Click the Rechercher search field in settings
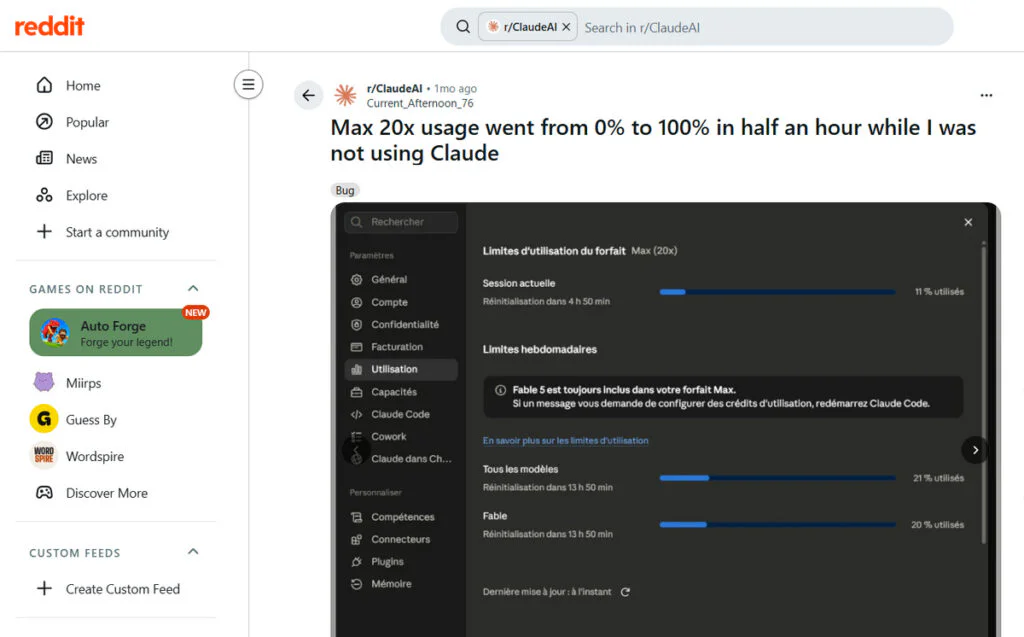The width and height of the screenshot is (1024, 637). [401, 222]
